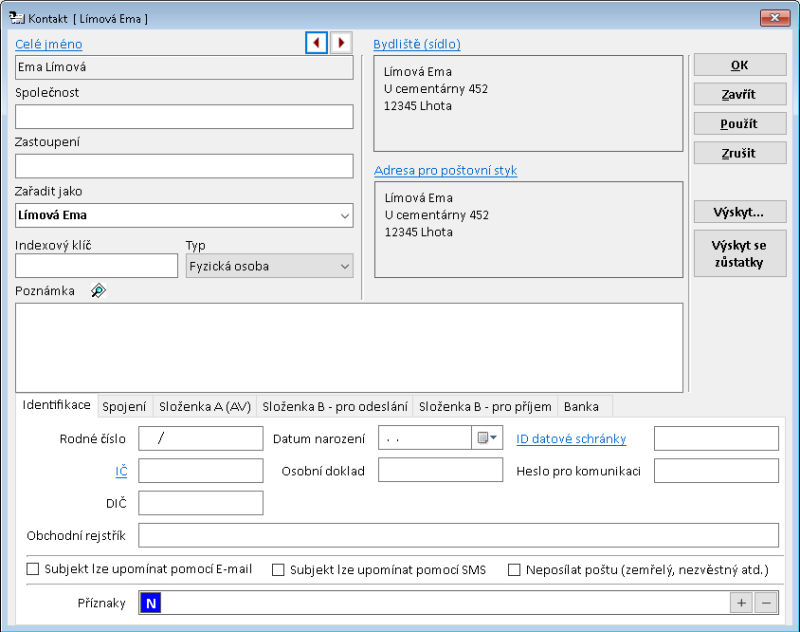Screen dimensions: 800x632
Task: Select the blue N flag in Příznaky
Action: point(150,603)
